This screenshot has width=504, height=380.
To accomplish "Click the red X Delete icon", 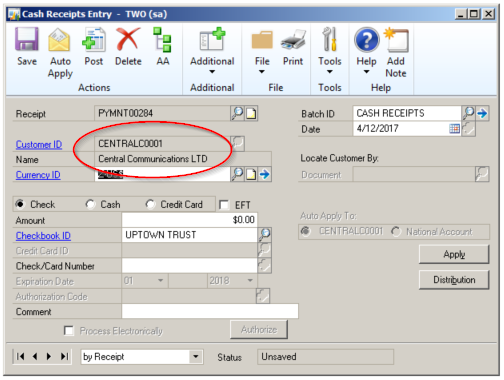I will click(x=128, y=39).
